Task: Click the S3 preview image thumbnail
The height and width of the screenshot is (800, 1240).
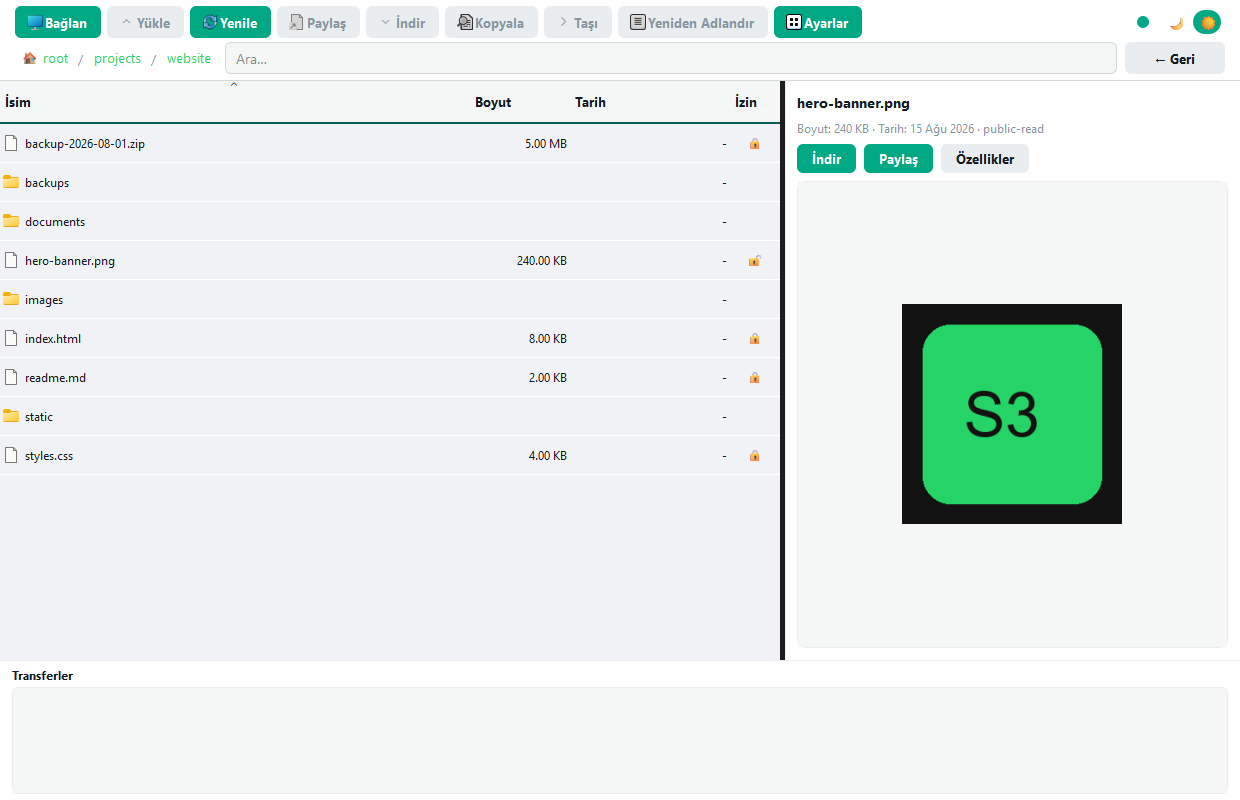Action: [1012, 414]
